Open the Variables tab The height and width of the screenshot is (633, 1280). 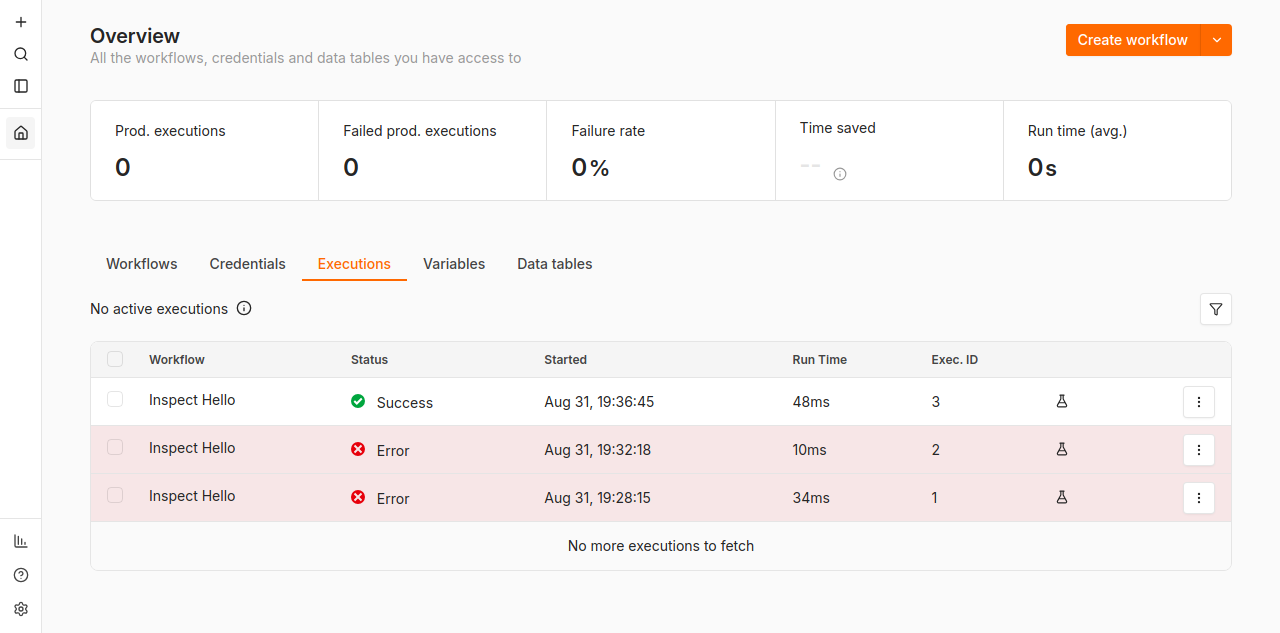[x=454, y=264]
